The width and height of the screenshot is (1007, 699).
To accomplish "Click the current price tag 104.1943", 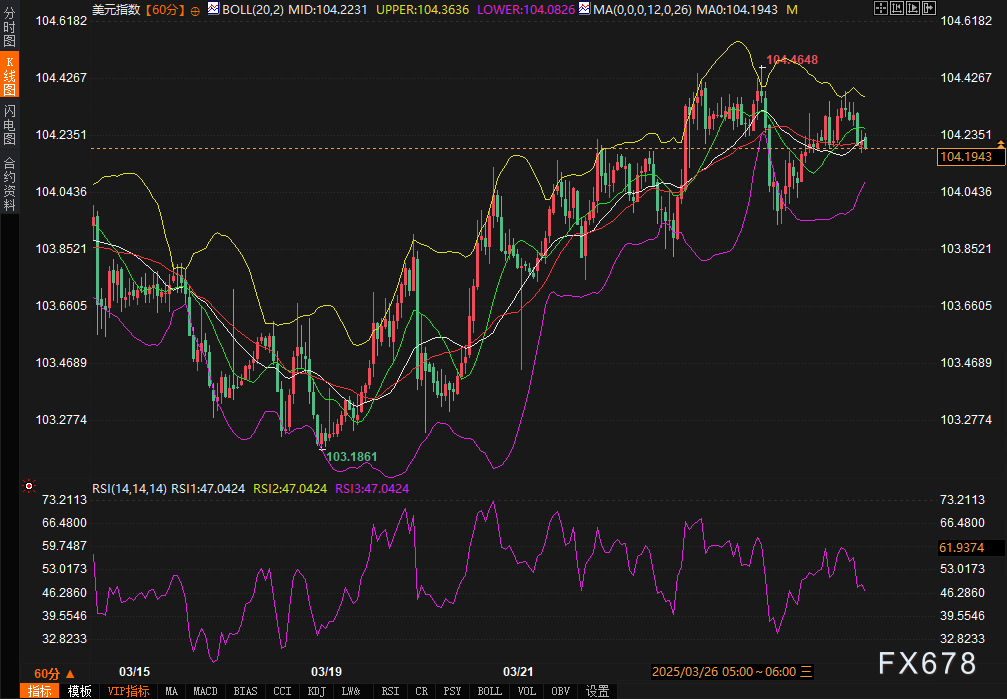I will tap(970, 157).
